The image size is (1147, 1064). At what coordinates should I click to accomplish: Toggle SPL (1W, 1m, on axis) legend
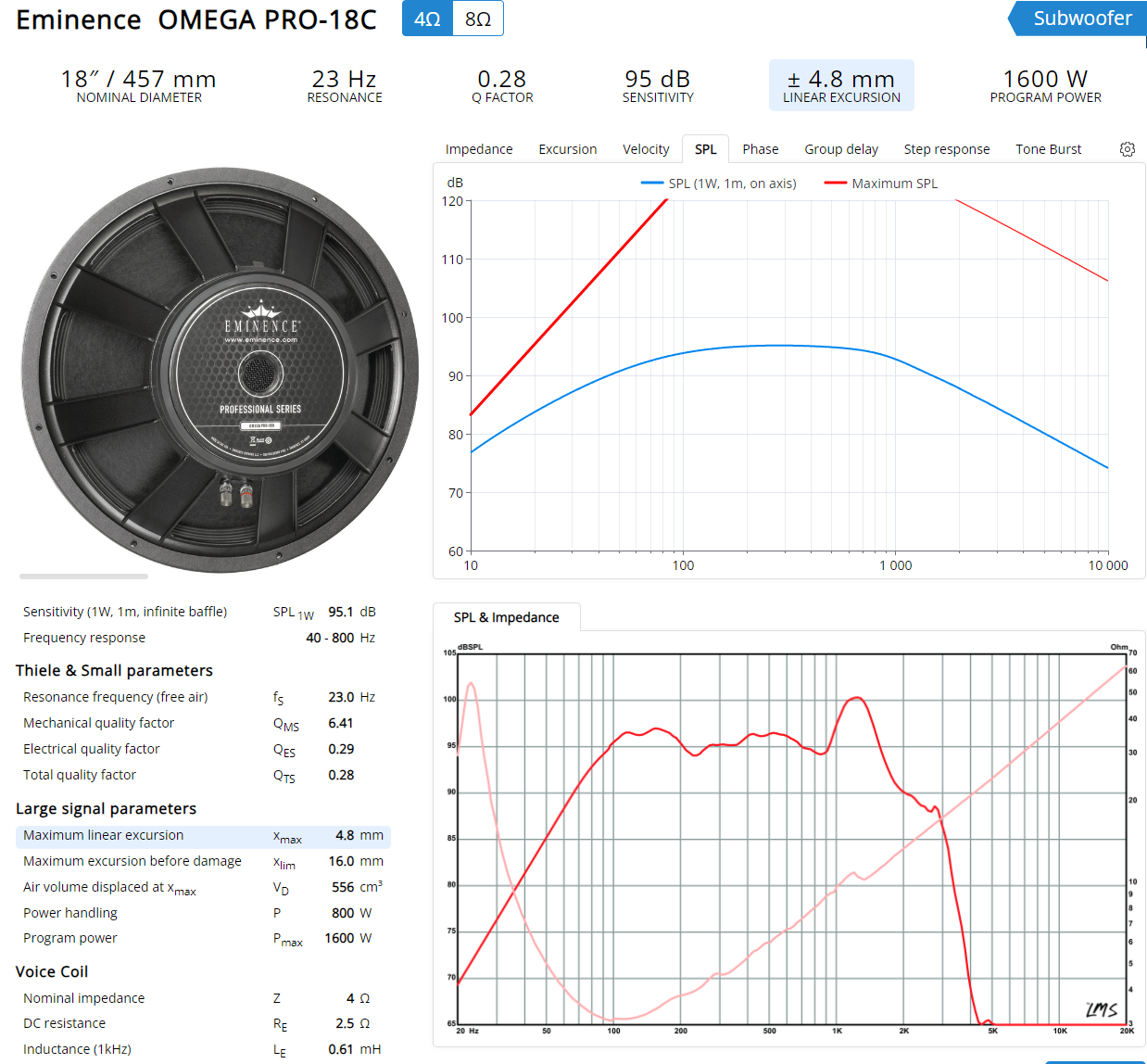719,184
